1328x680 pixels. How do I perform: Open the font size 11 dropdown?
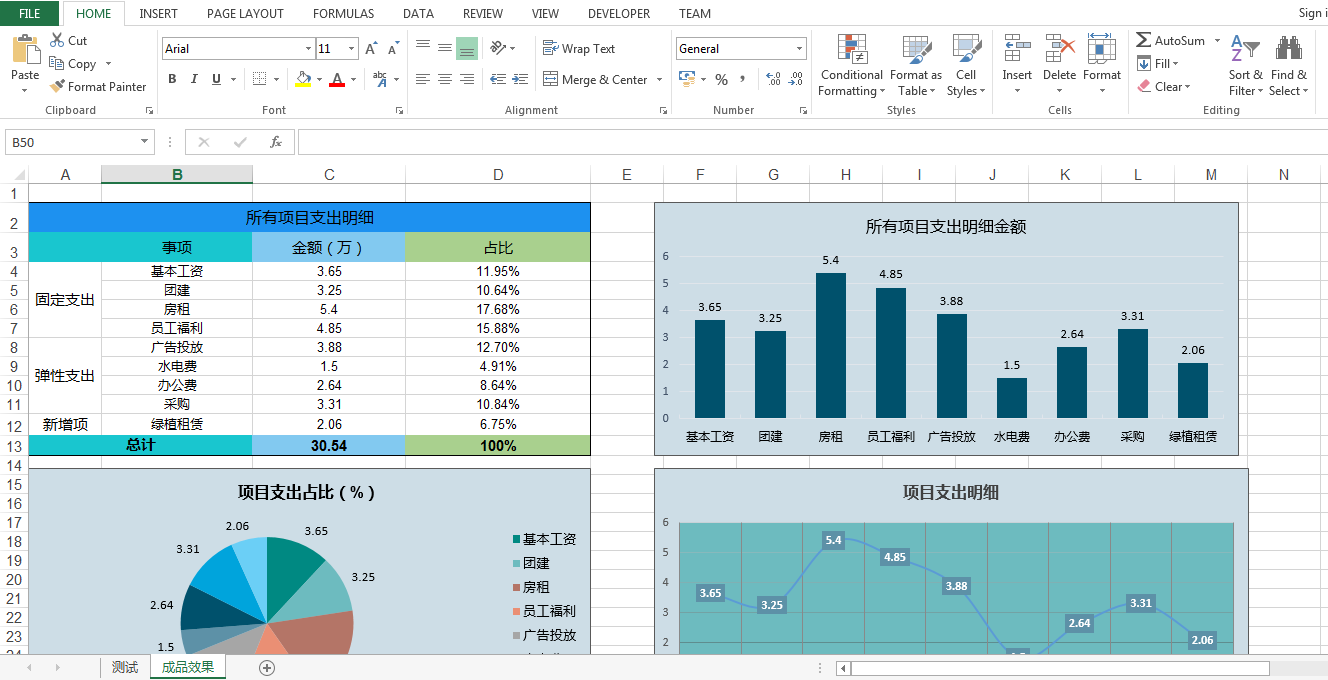pos(352,48)
